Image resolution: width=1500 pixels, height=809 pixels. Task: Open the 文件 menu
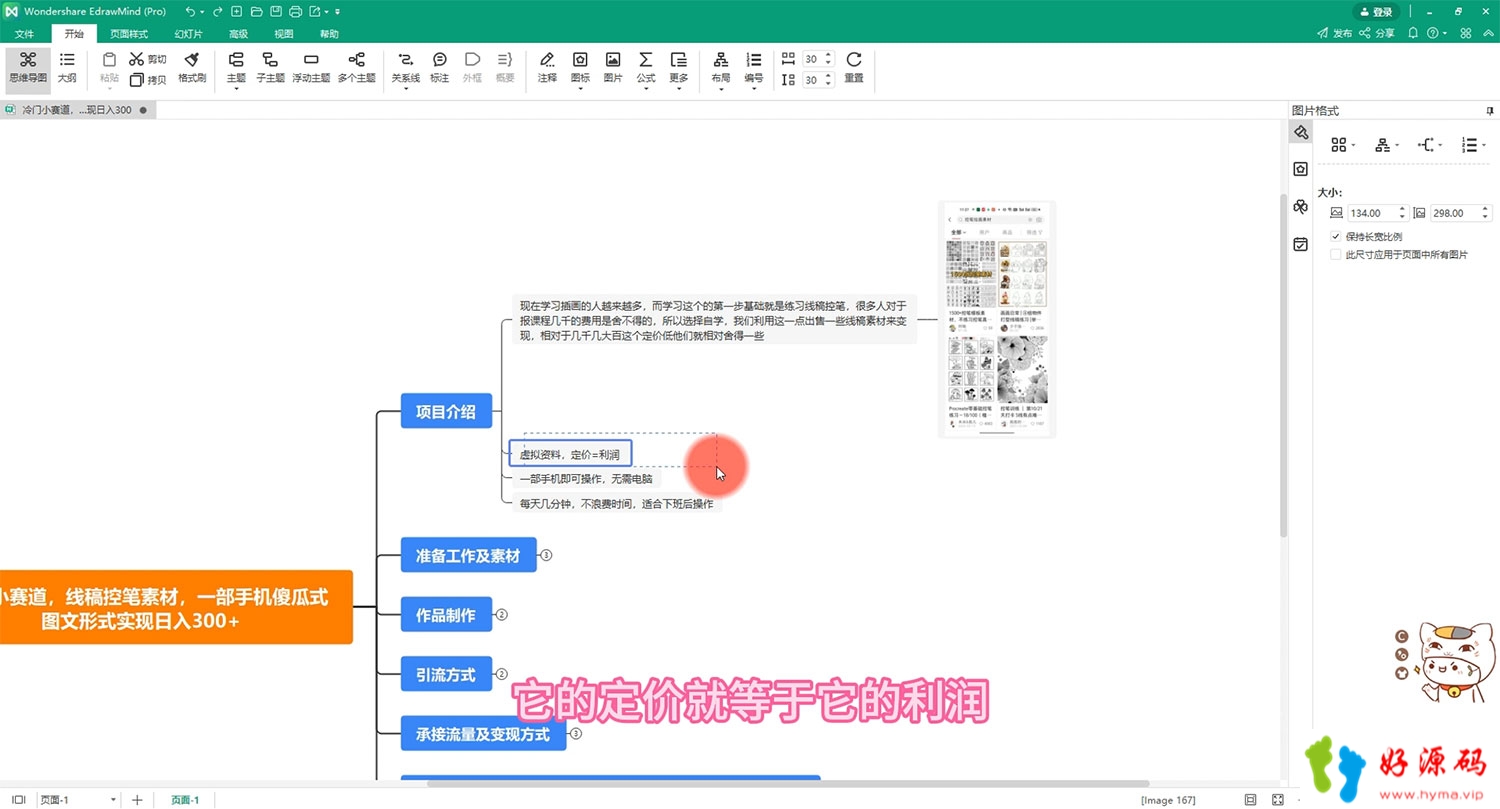coord(24,34)
